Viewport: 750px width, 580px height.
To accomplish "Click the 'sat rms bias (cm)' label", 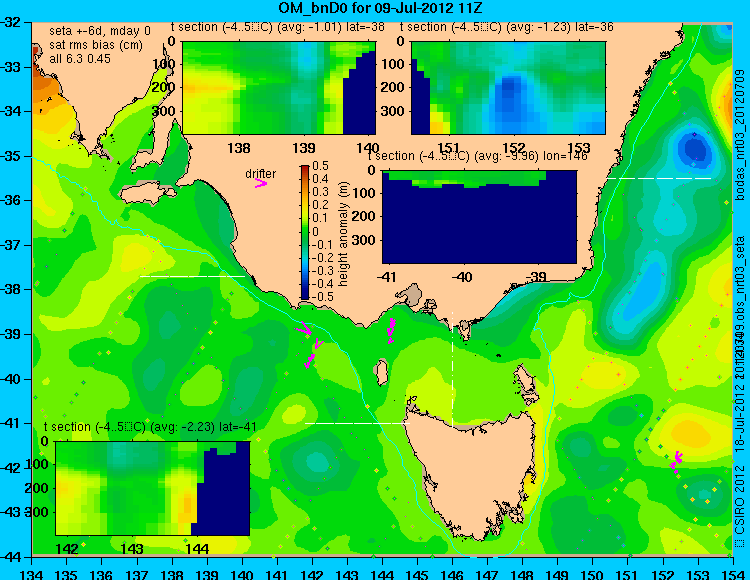I will coord(96,45).
